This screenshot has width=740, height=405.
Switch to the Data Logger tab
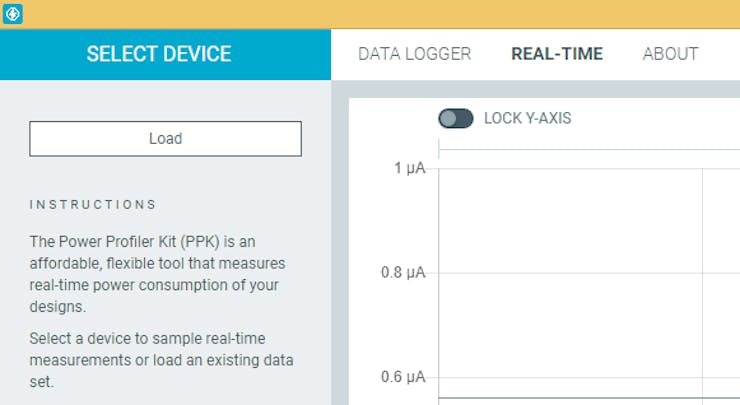point(414,54)
